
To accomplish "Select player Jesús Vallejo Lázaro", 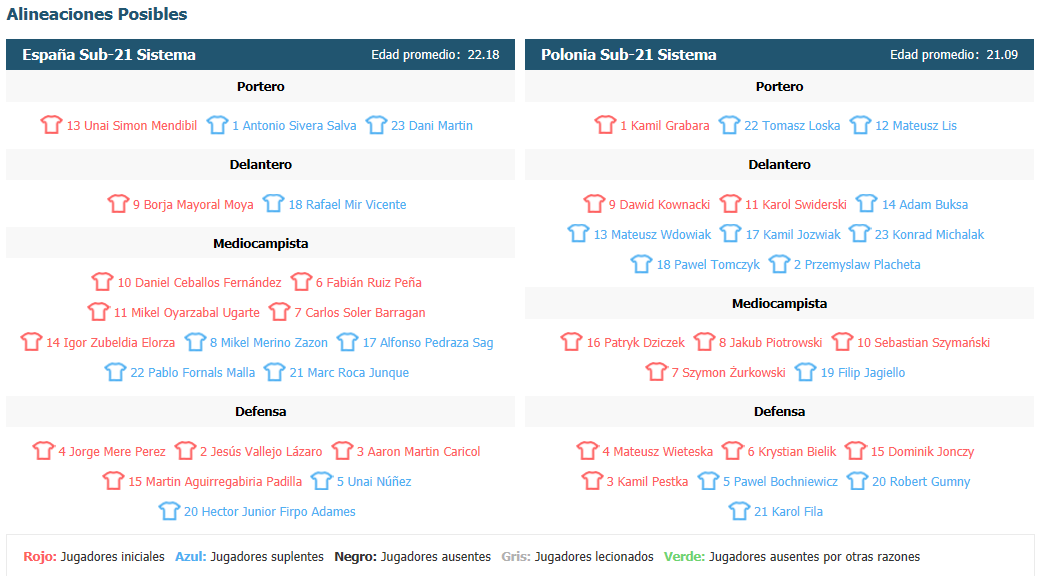I will (261, 452).
